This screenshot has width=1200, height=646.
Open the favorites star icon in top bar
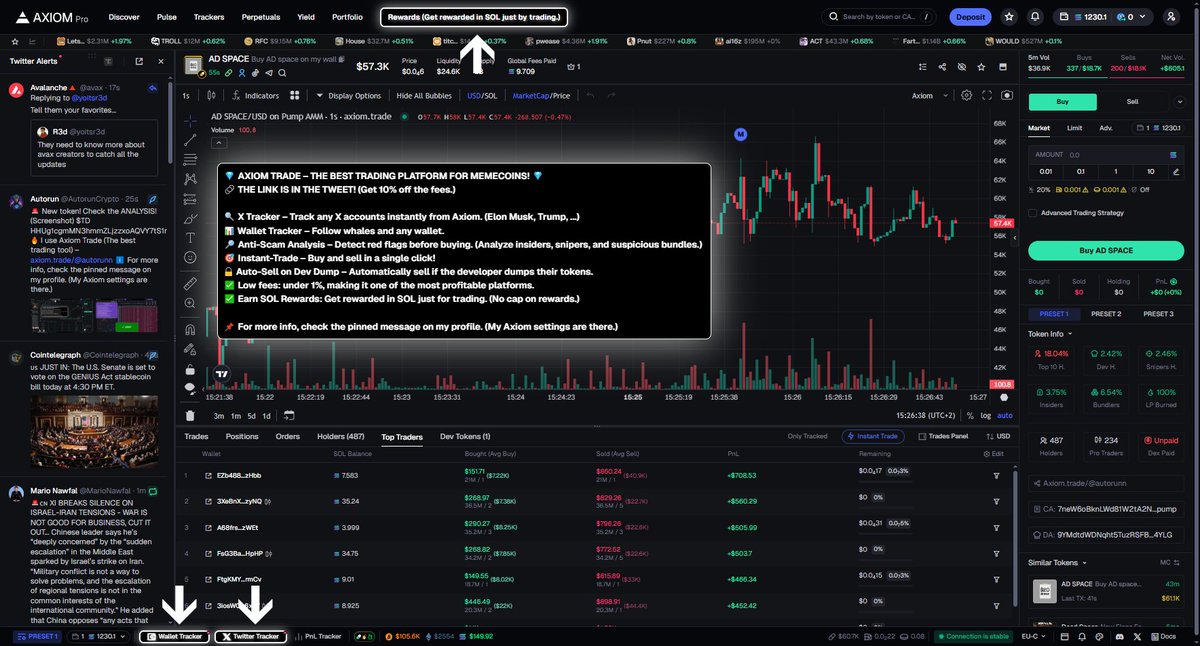pyautogui.click(x=1008, y=17)
